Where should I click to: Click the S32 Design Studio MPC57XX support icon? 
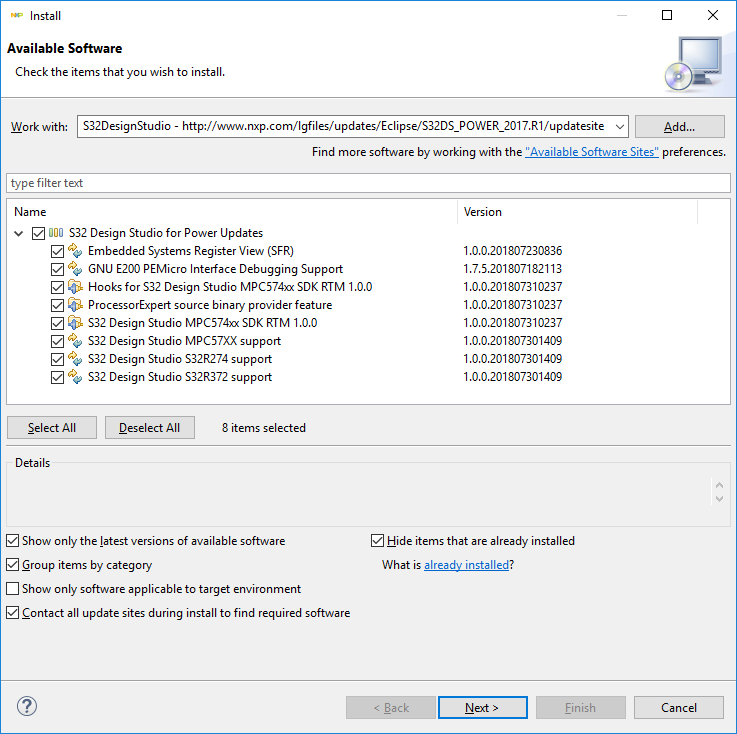pyautogui.click(x=75, y=341)
